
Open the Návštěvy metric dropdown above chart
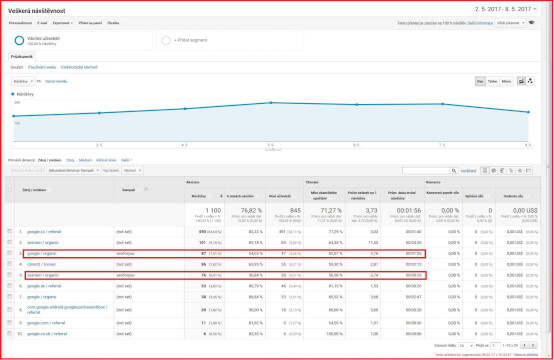coord(23,81)
